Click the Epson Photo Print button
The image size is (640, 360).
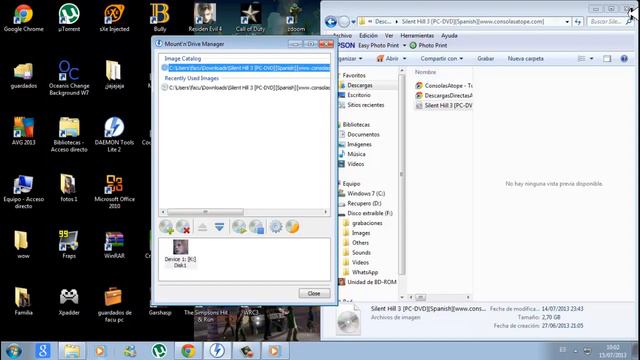pyautogui.click(x=428, y=45)
